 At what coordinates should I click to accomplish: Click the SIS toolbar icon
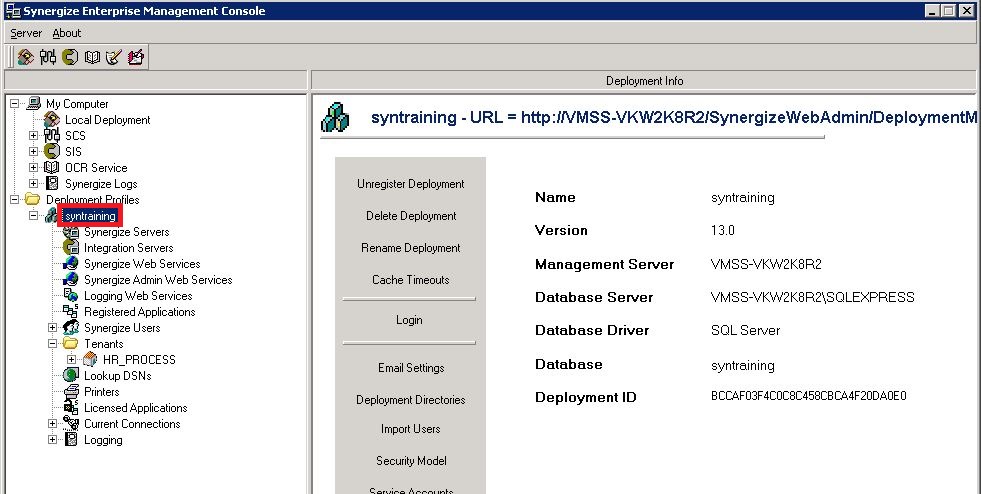tap(70, 57)
